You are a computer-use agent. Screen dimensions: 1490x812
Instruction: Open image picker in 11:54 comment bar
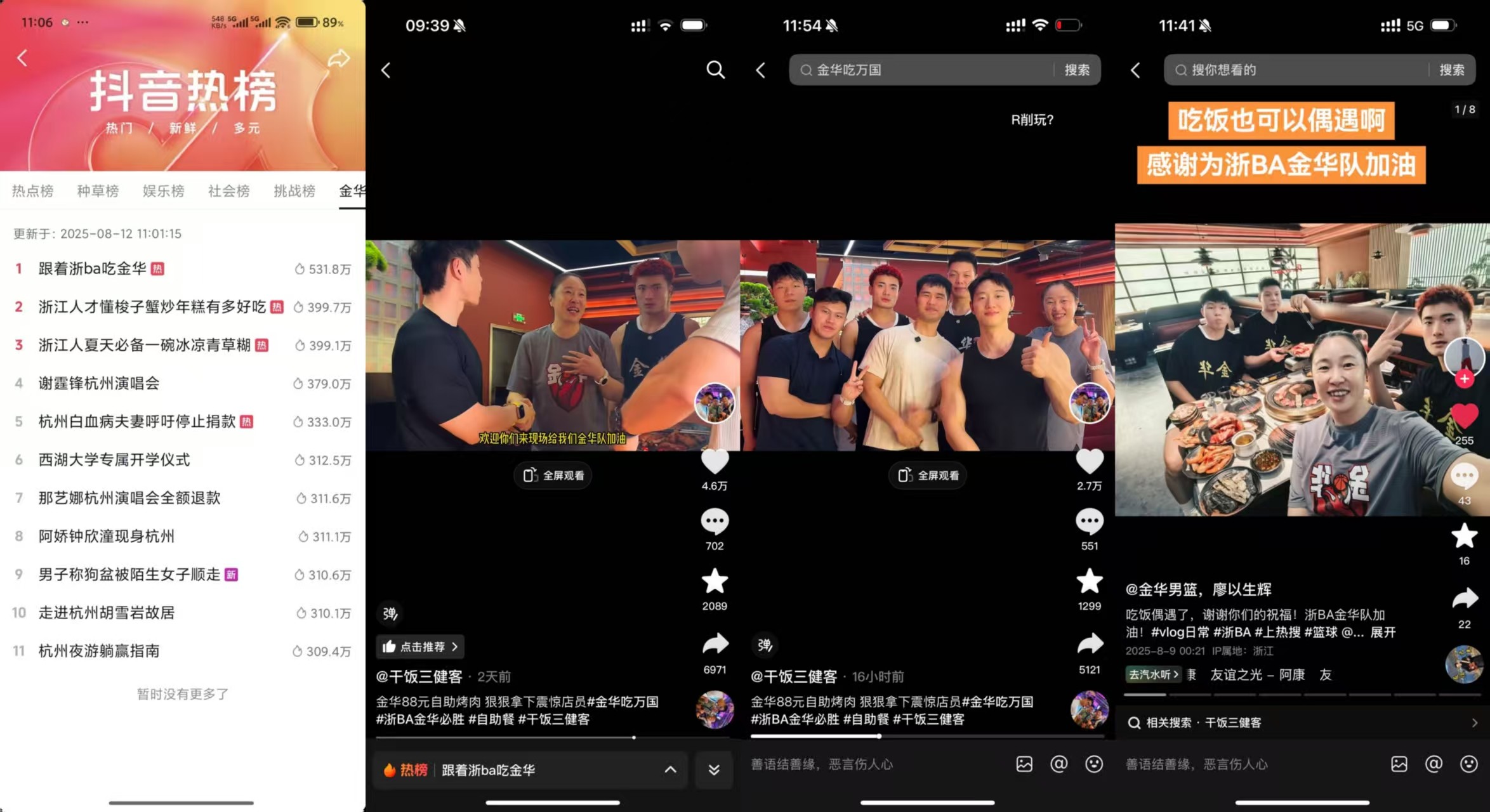coord(1024,764)
